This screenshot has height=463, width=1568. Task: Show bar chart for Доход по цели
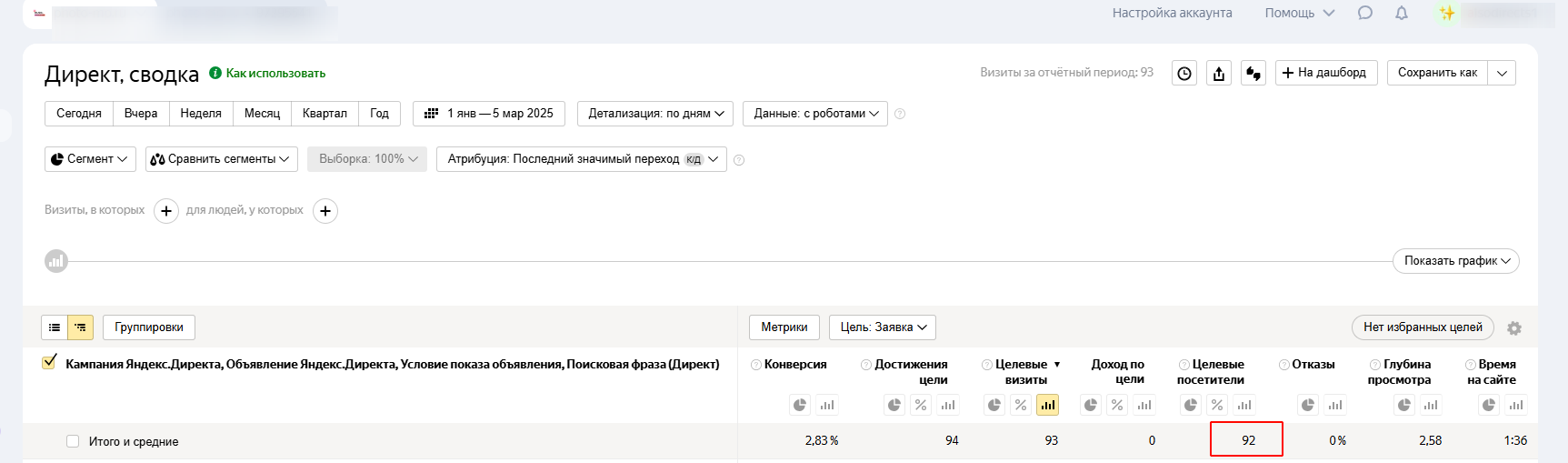[1144, 405]
